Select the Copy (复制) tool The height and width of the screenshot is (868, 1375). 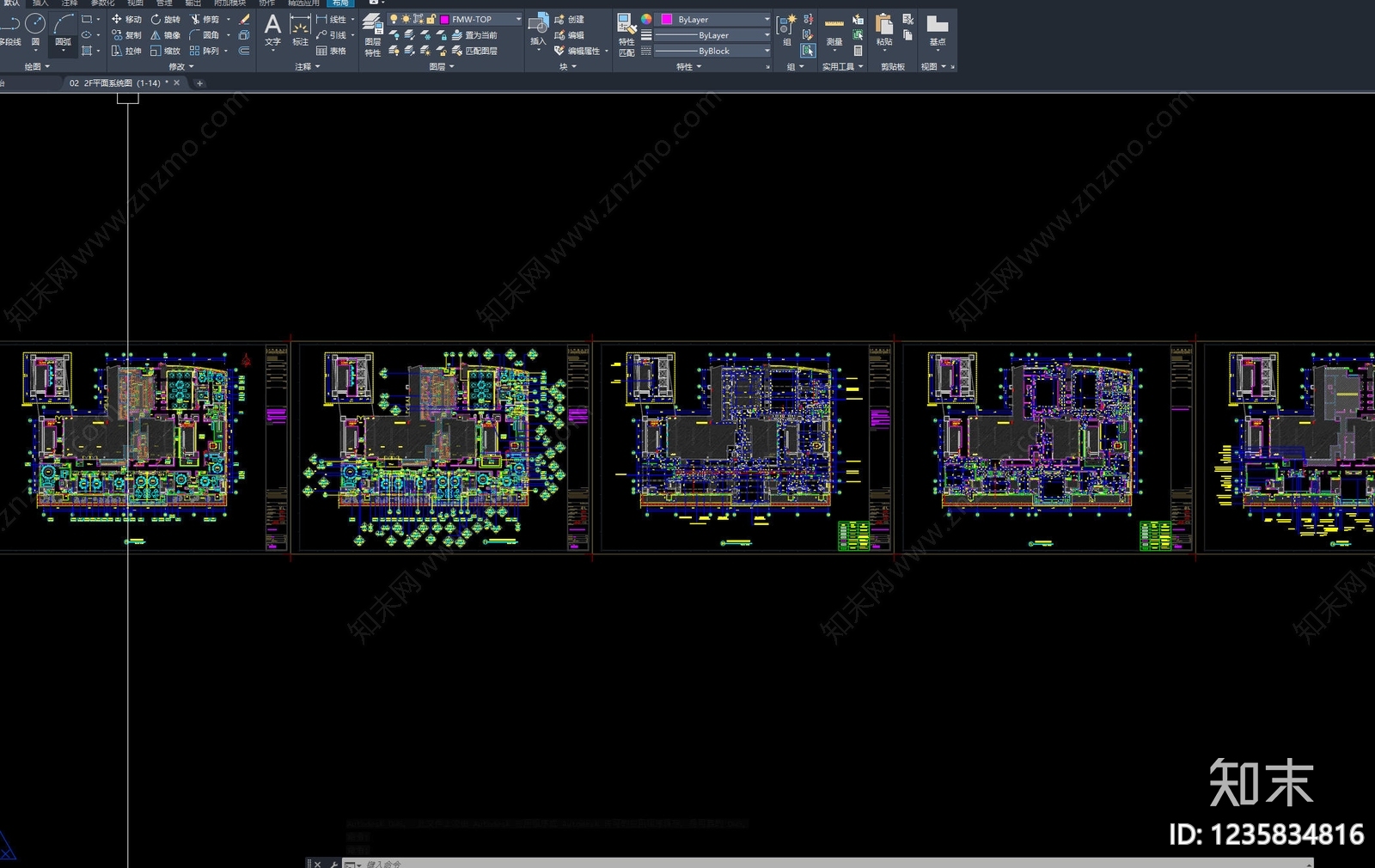126,35
